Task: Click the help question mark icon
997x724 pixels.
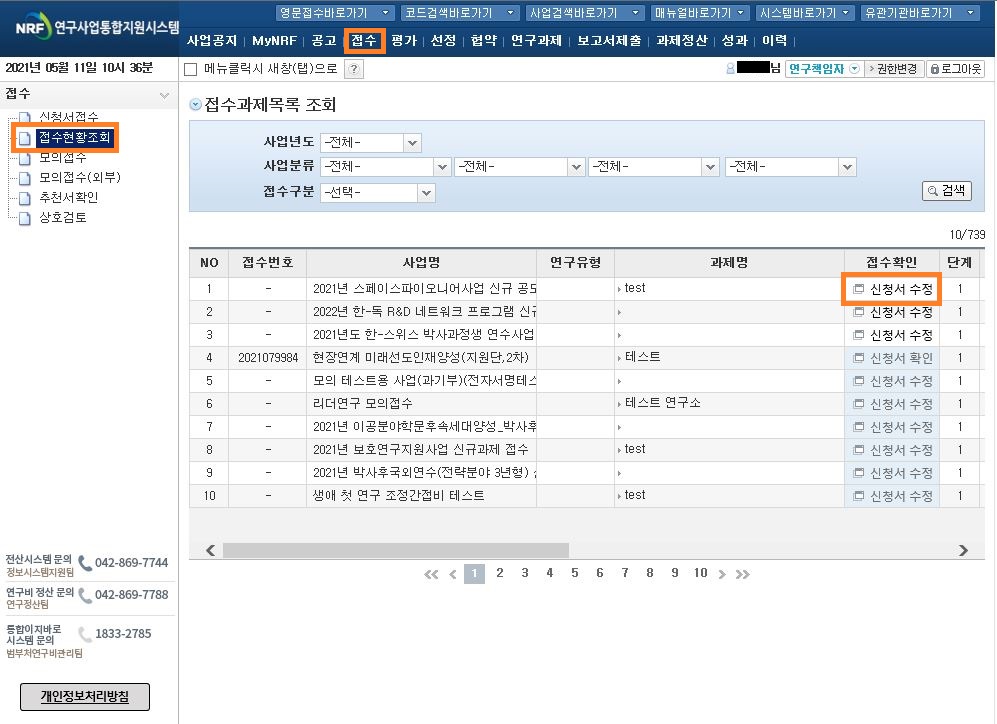Action: pyautogui.click(x=353, y=69)
